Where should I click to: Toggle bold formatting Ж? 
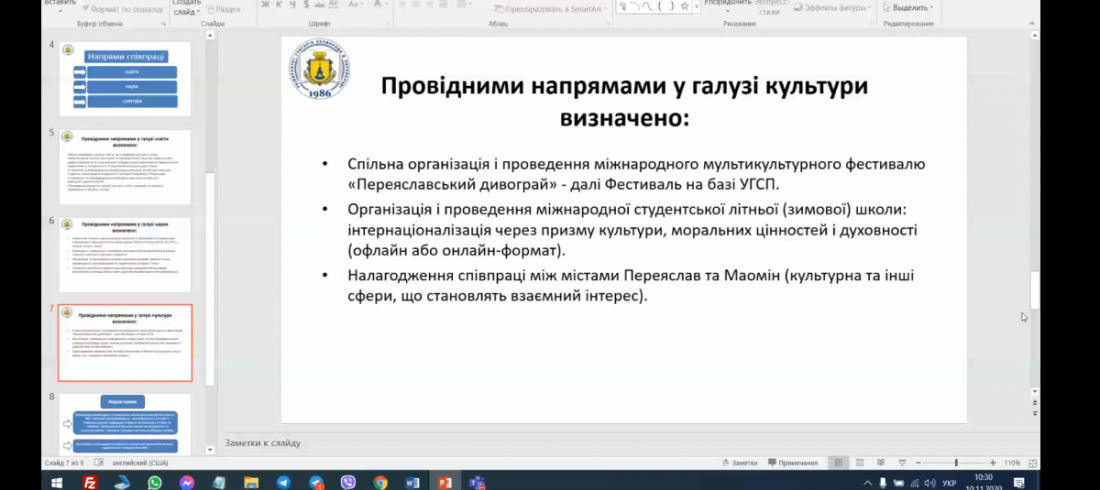(266, 5)
